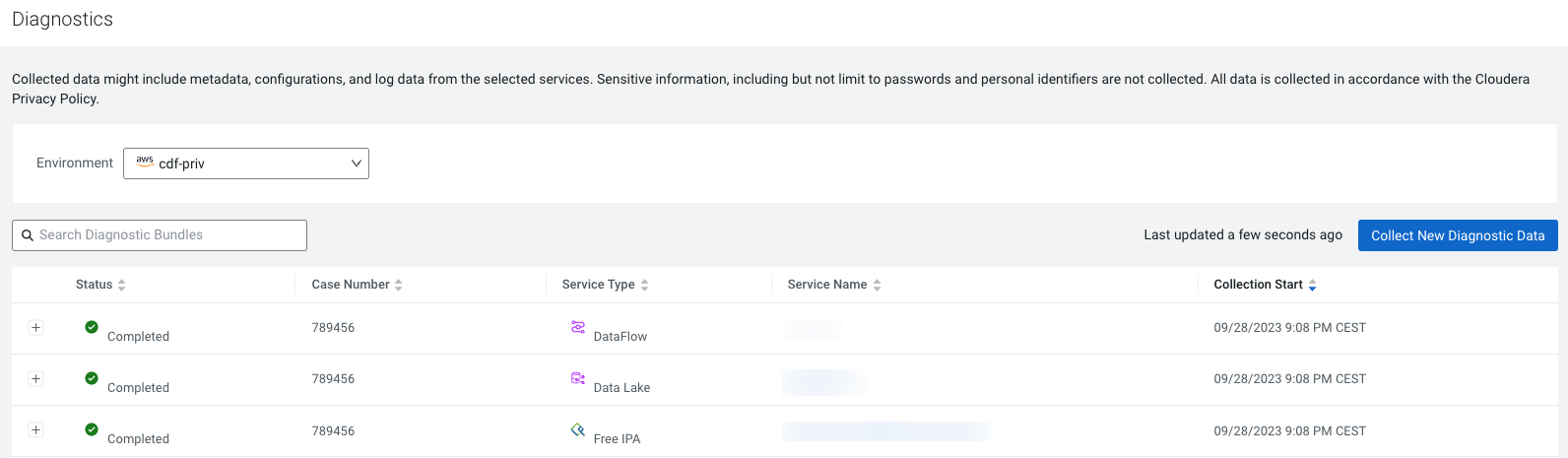Click collection start time in Data Lake row

(x=1290, y=379)
